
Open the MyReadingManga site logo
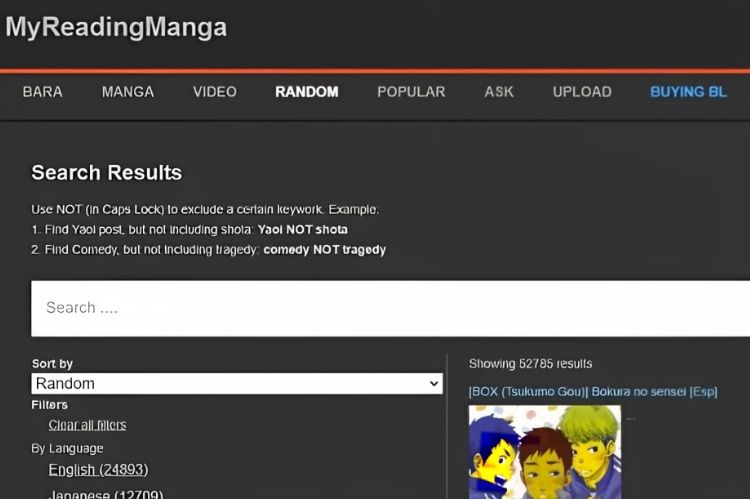coord(116,27)
